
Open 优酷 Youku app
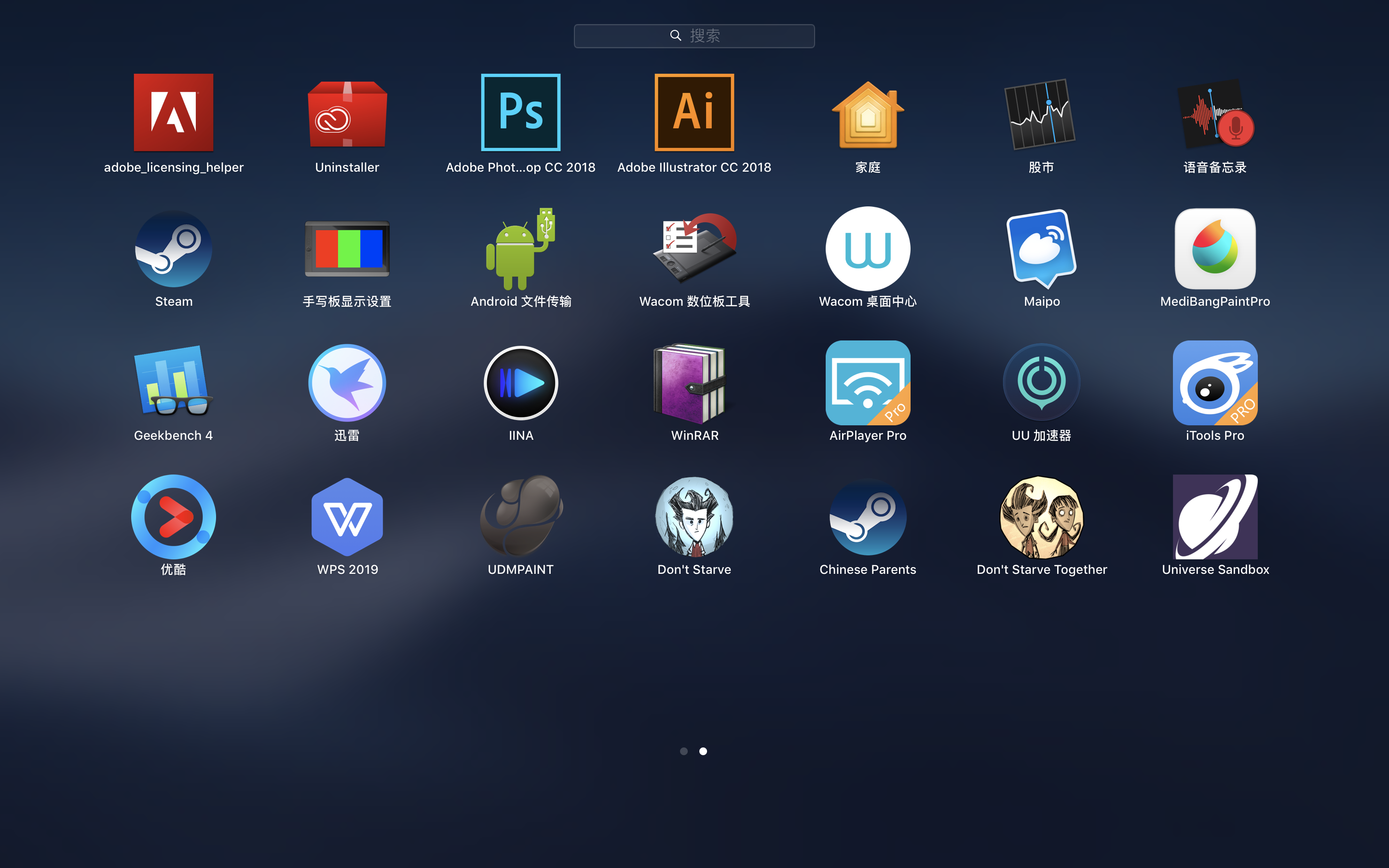pos(173,516)
